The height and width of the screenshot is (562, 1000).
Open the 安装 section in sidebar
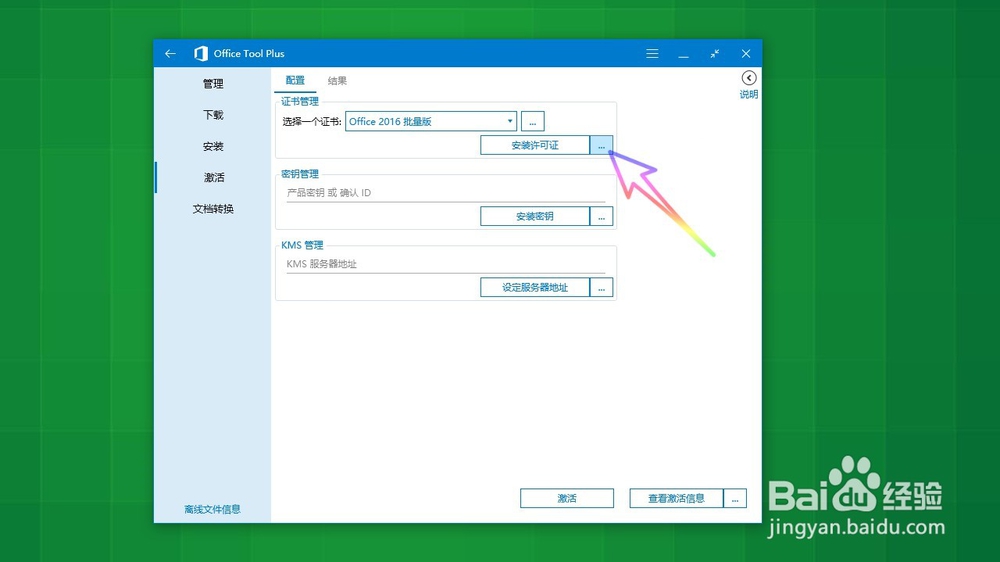click(x=213, y=146)
